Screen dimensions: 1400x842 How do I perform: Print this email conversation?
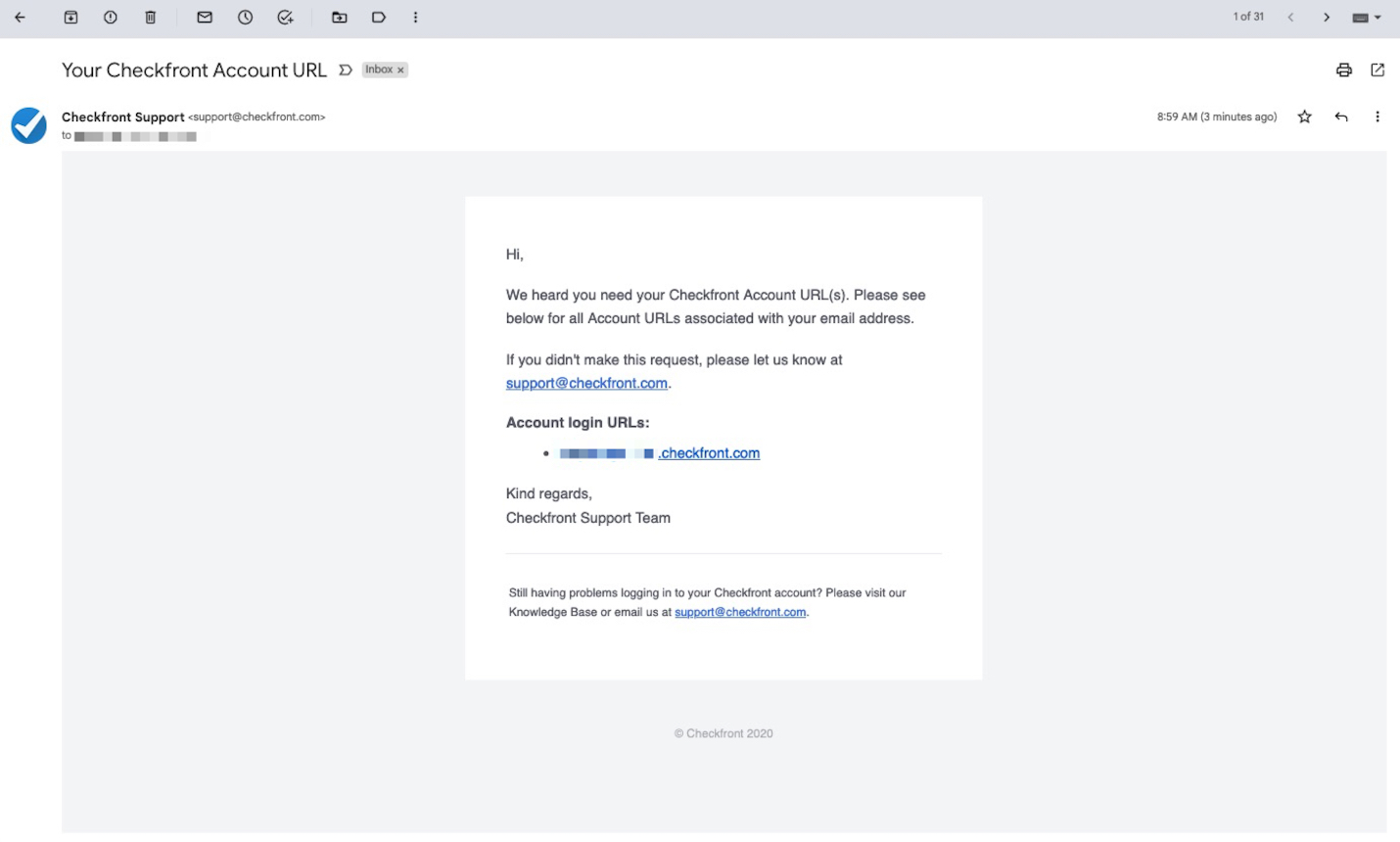click(1343, 70)
